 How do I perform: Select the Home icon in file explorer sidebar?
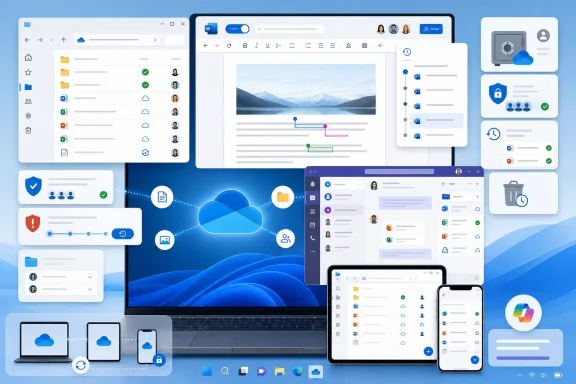click(28, 58)
